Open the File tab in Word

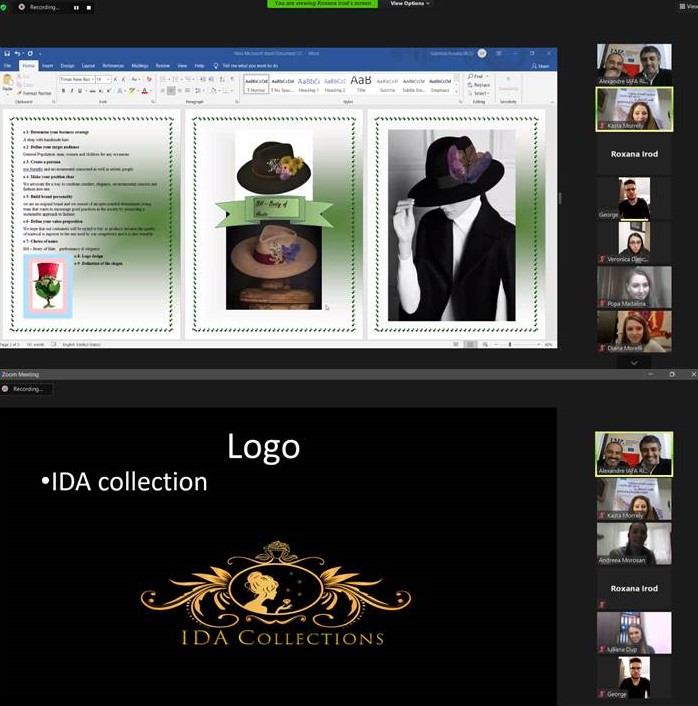click(8, 66)
